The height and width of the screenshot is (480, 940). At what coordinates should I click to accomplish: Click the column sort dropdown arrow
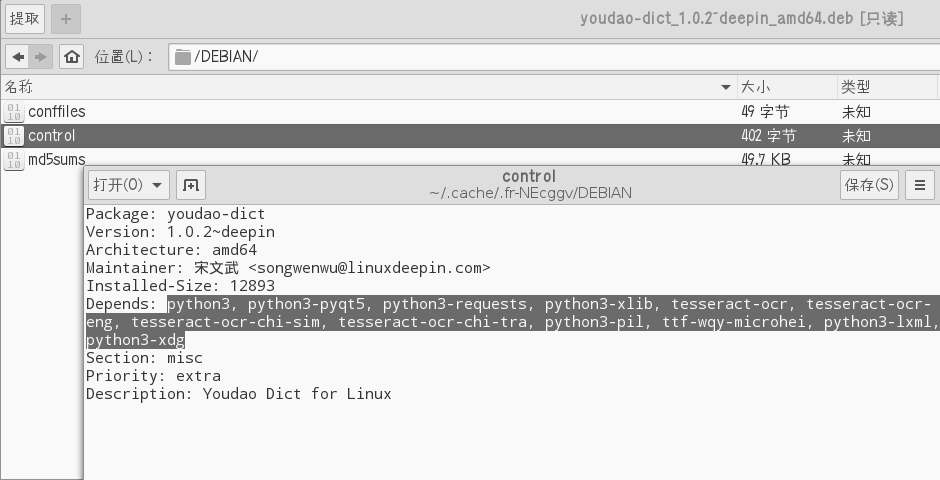tap(725, 87)
